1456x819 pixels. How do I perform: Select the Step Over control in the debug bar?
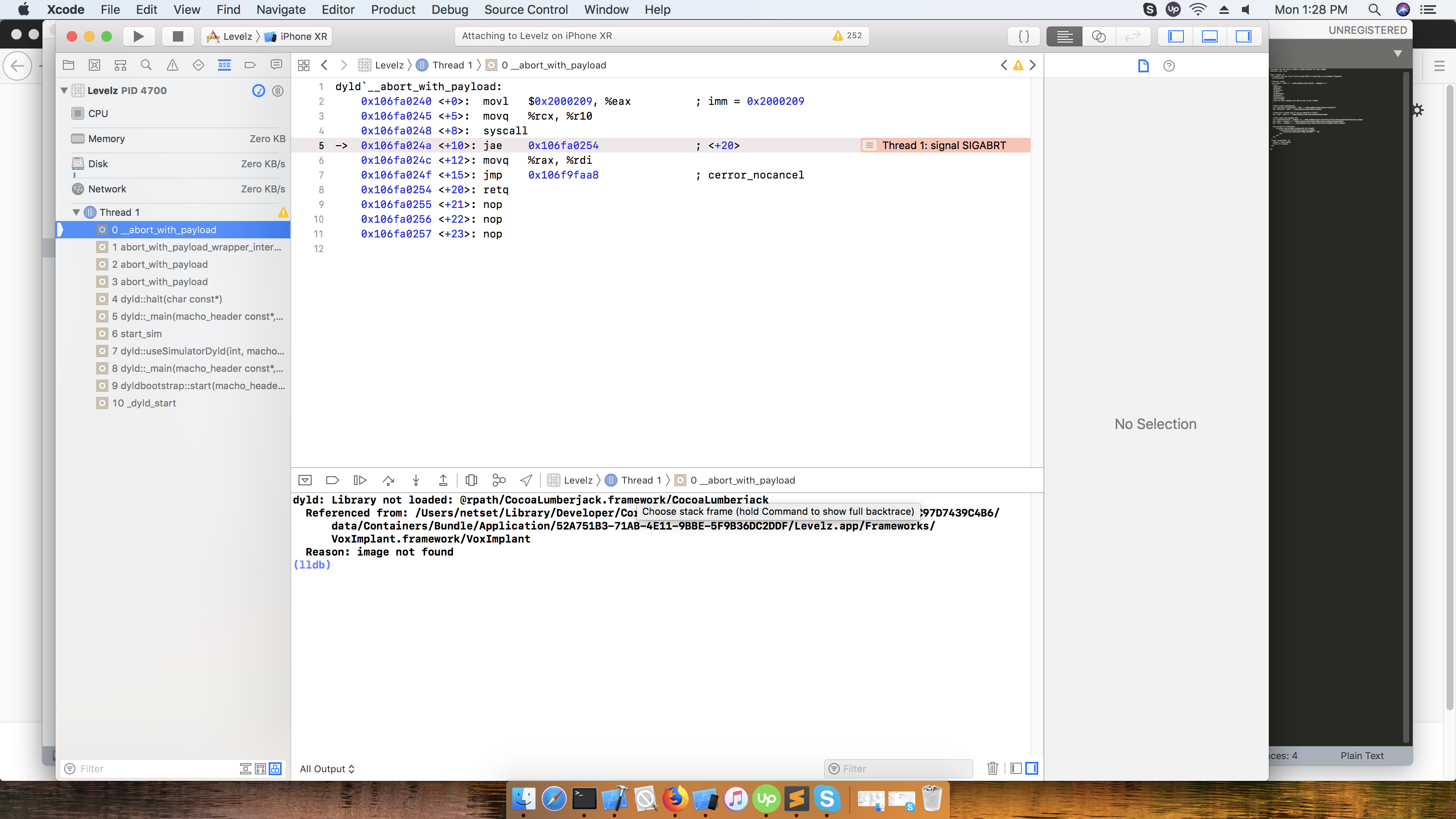click(388, 480)
